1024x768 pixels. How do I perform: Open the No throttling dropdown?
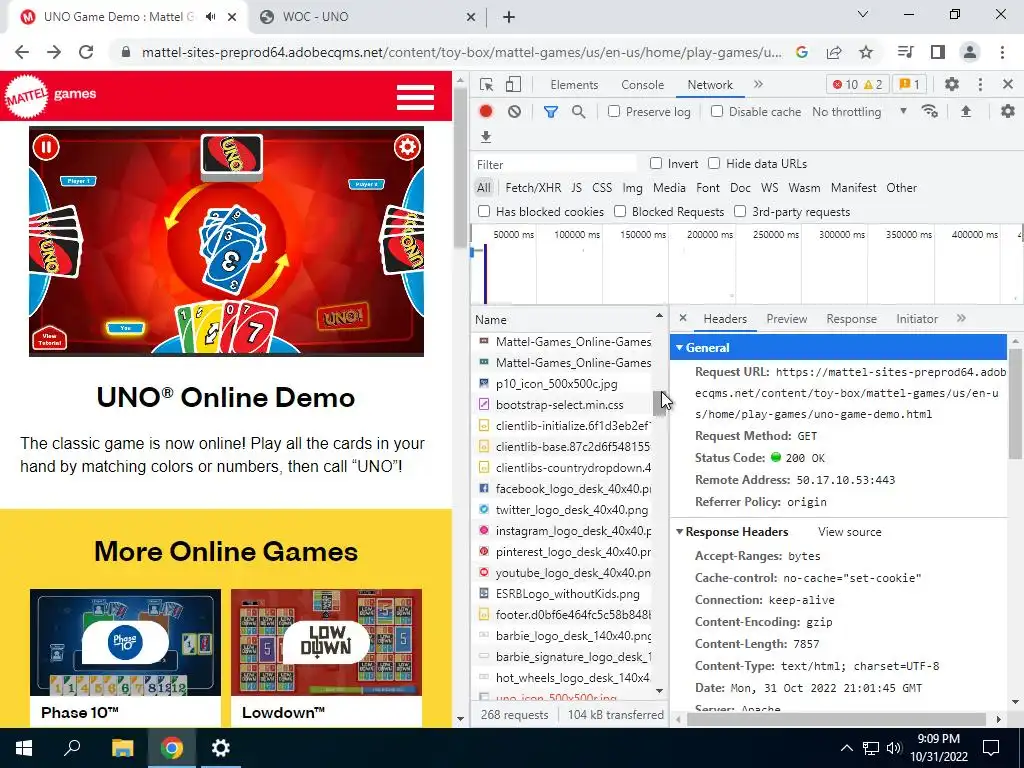point(859,112)
